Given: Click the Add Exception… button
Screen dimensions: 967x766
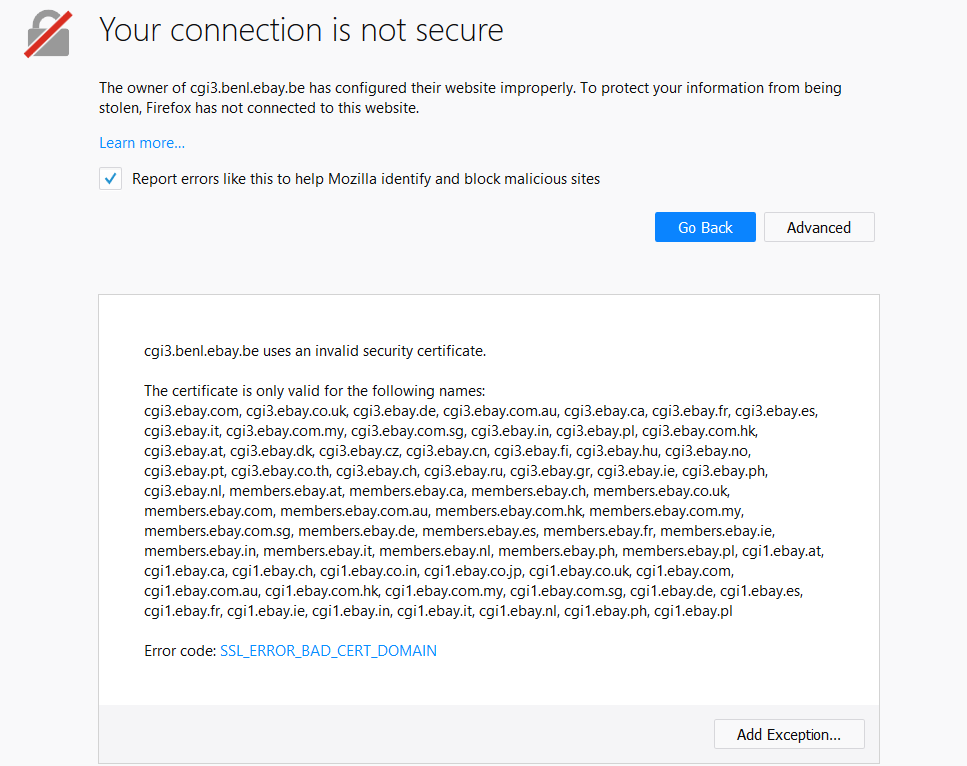Looking at the screenshot, I should (x=788, y=734).
